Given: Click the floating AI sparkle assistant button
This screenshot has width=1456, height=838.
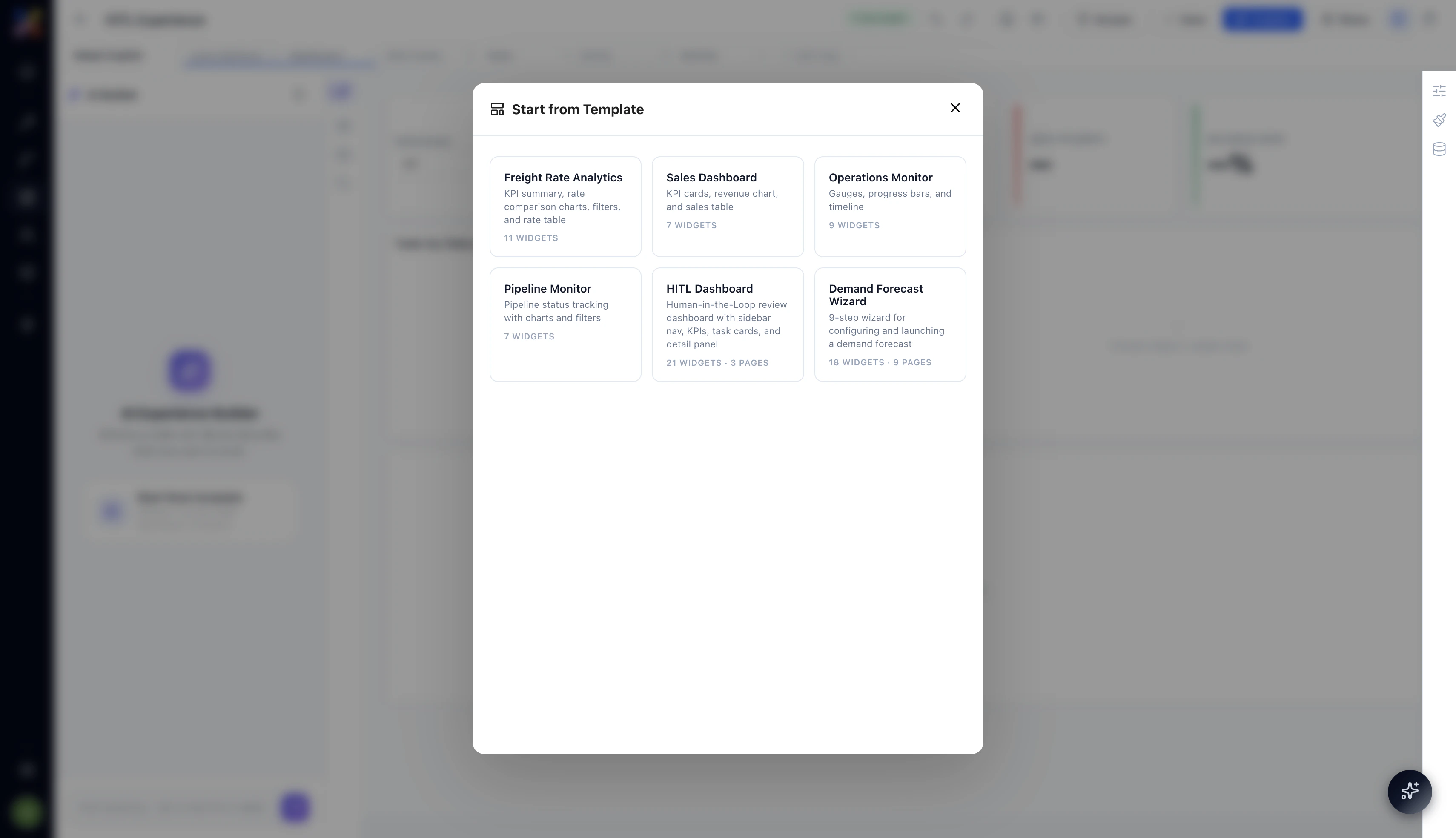Looking at the screenshot, I should pos(1410,792).
